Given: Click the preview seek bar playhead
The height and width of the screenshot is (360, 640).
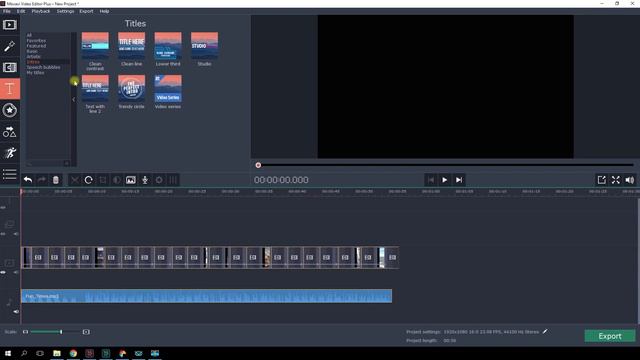Looking at the screenshot, I should click(x=258, y=165).
